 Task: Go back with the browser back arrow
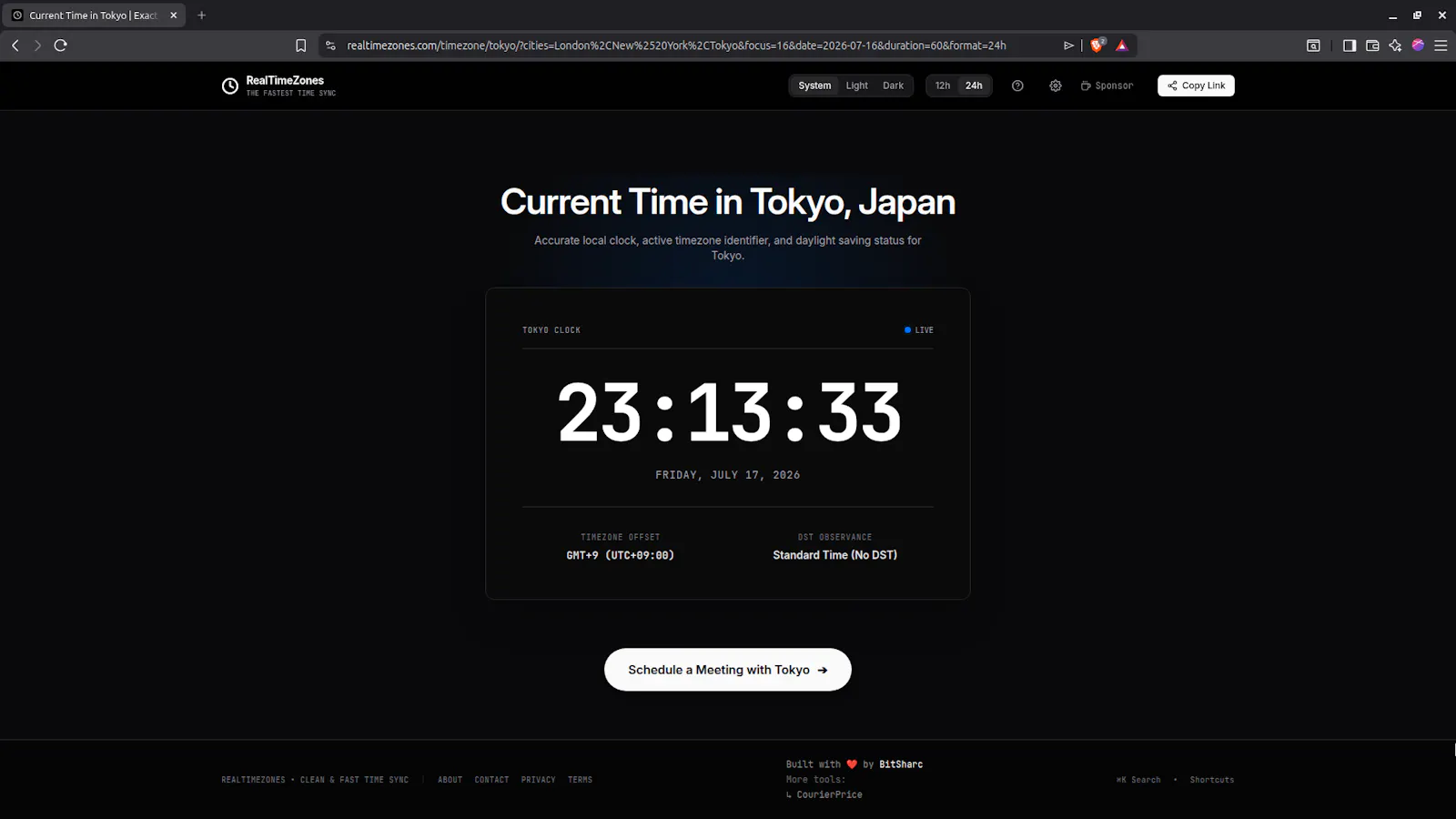15,45
